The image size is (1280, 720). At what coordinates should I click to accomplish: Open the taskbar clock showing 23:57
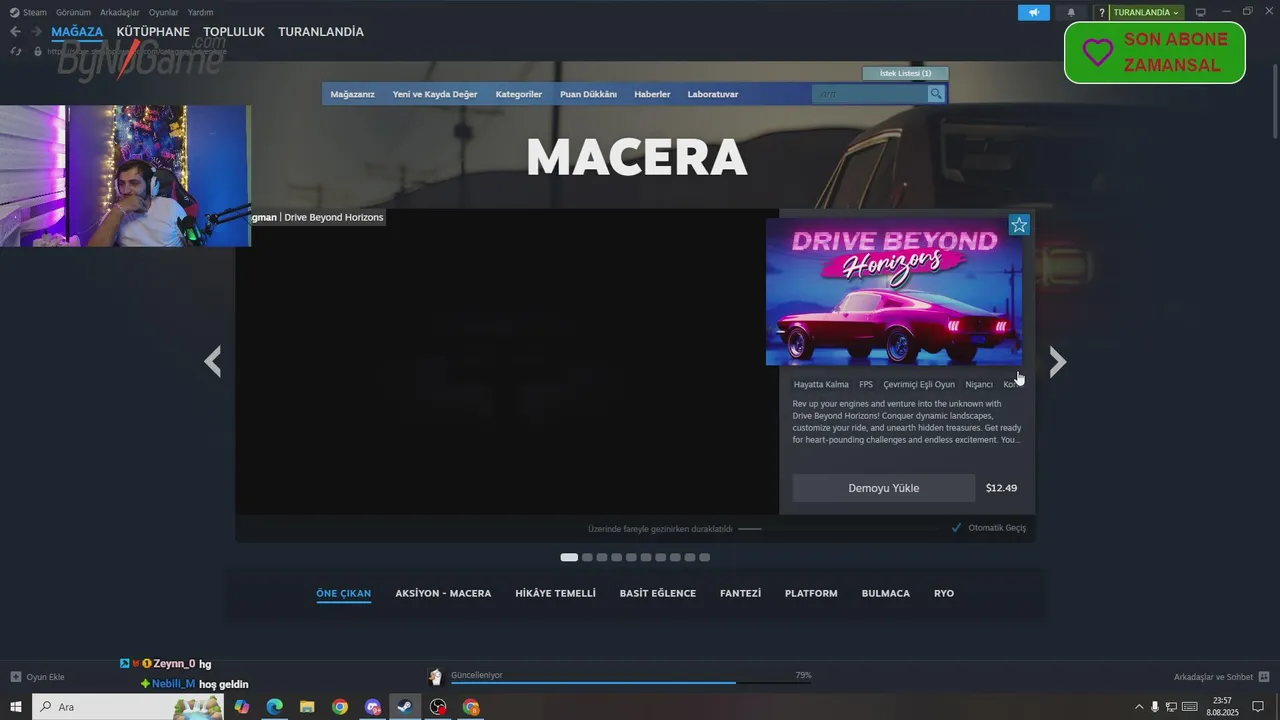(1221, 707)
